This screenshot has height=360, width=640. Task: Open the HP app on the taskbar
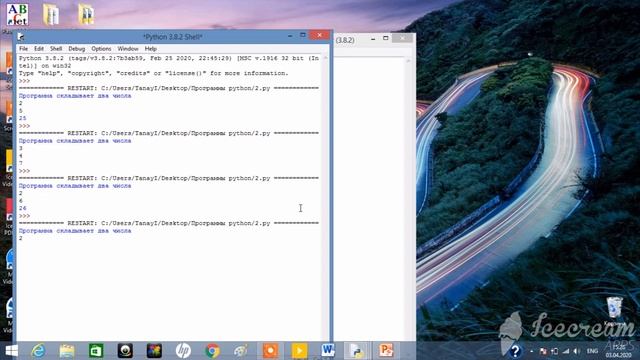click(183, 351)
